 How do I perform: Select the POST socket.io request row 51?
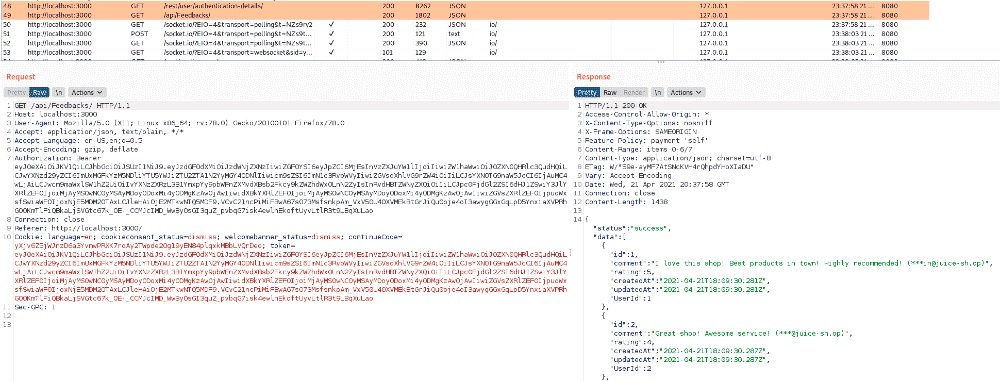click(x=500, y=33)
